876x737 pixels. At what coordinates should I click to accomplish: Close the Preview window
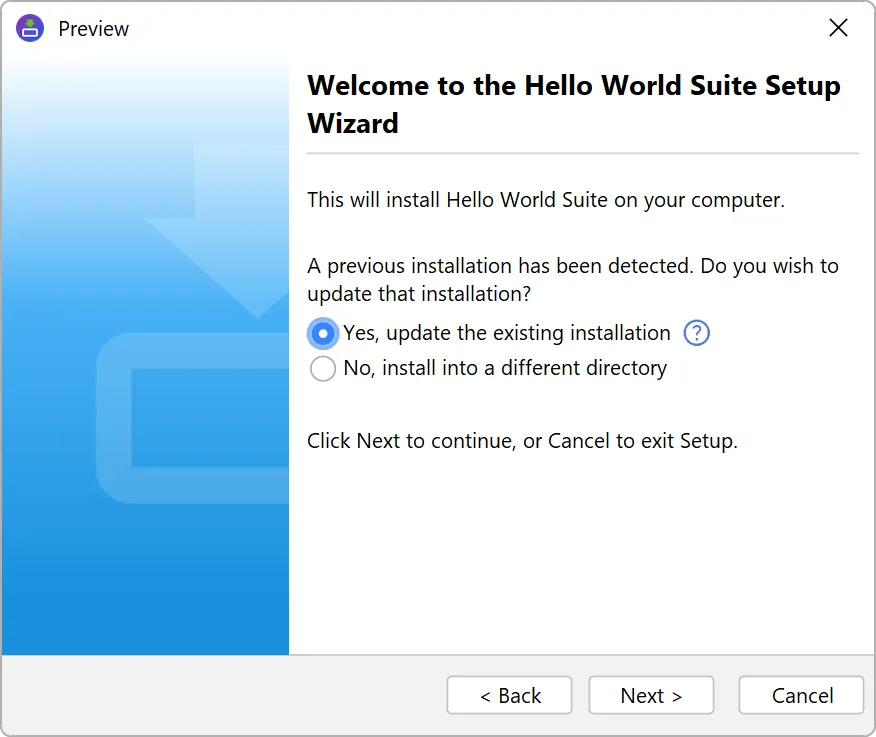pos(838,28)
